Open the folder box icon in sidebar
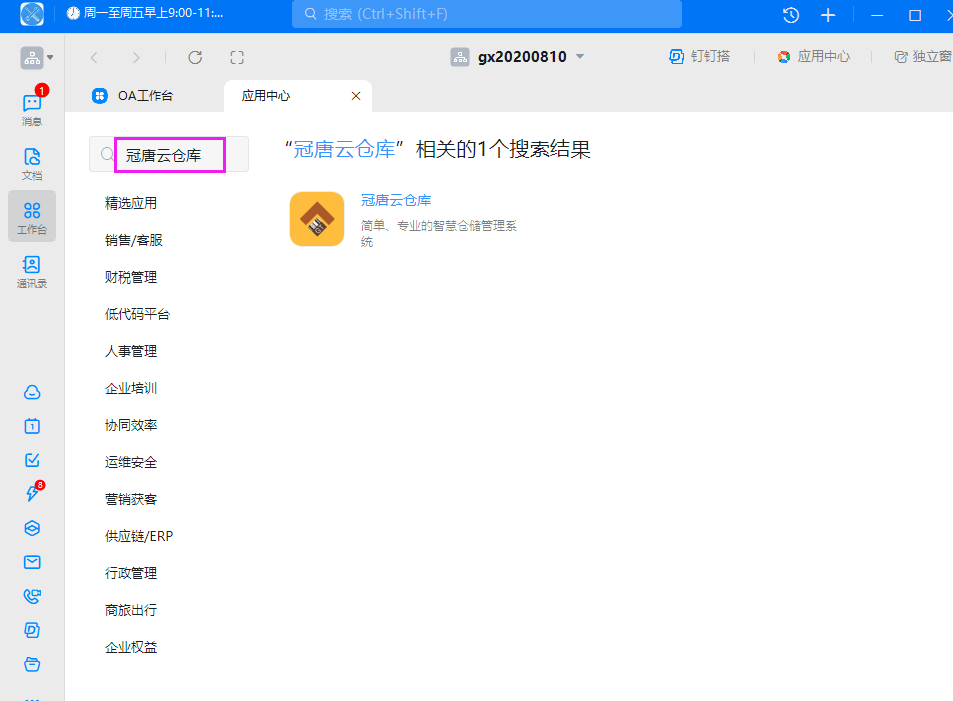The image size is (953, 701). tap(32, 665)
